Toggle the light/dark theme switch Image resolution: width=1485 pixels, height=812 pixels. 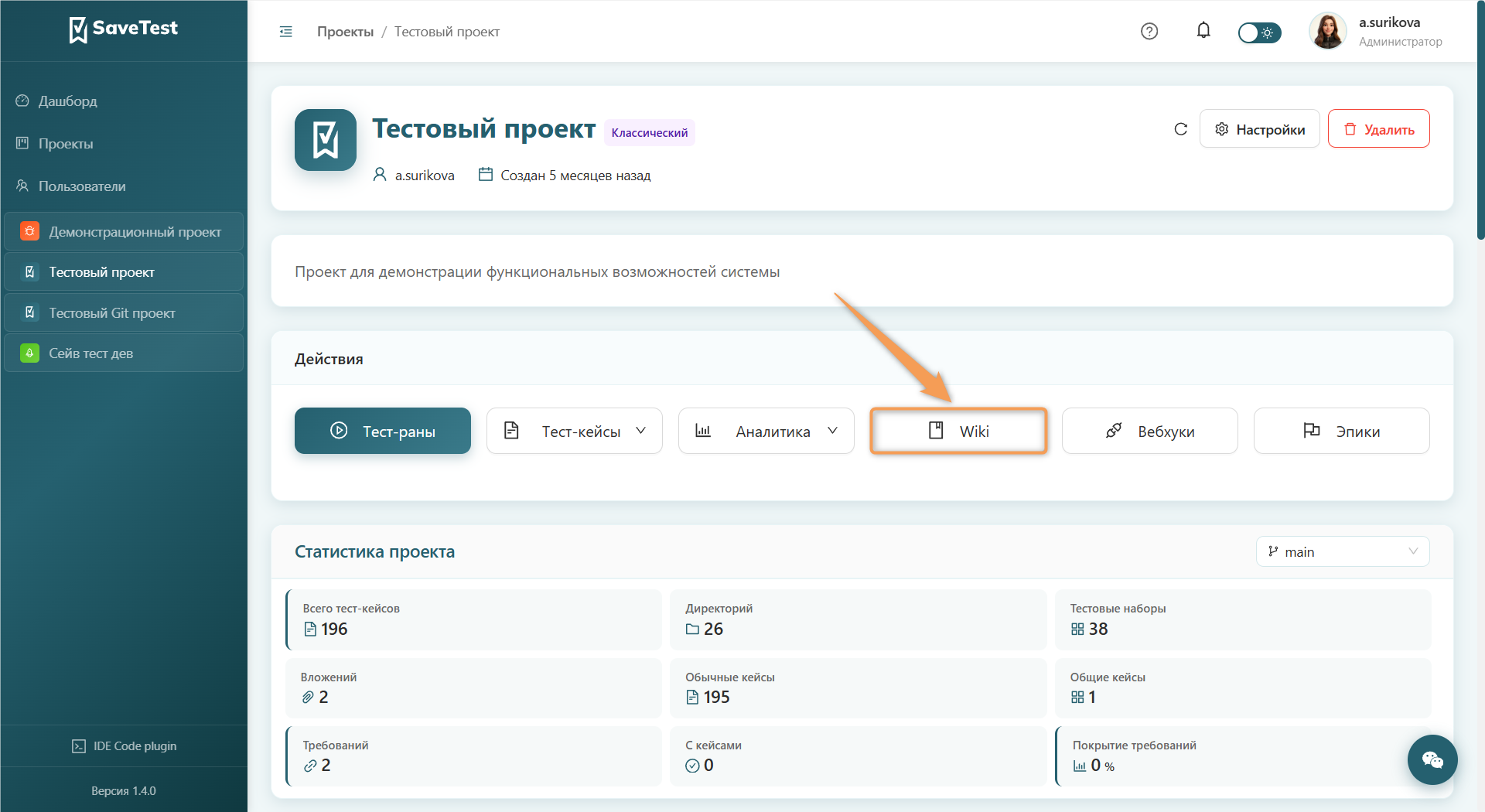1259,32
